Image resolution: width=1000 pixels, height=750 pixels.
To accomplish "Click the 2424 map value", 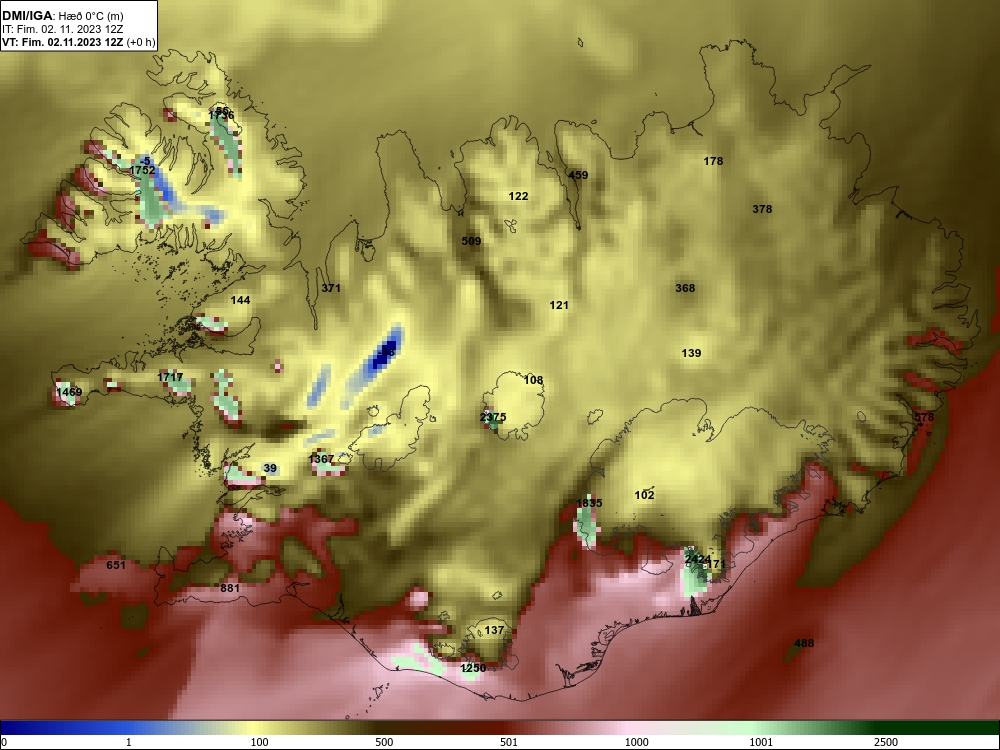I will pos(697,559).
